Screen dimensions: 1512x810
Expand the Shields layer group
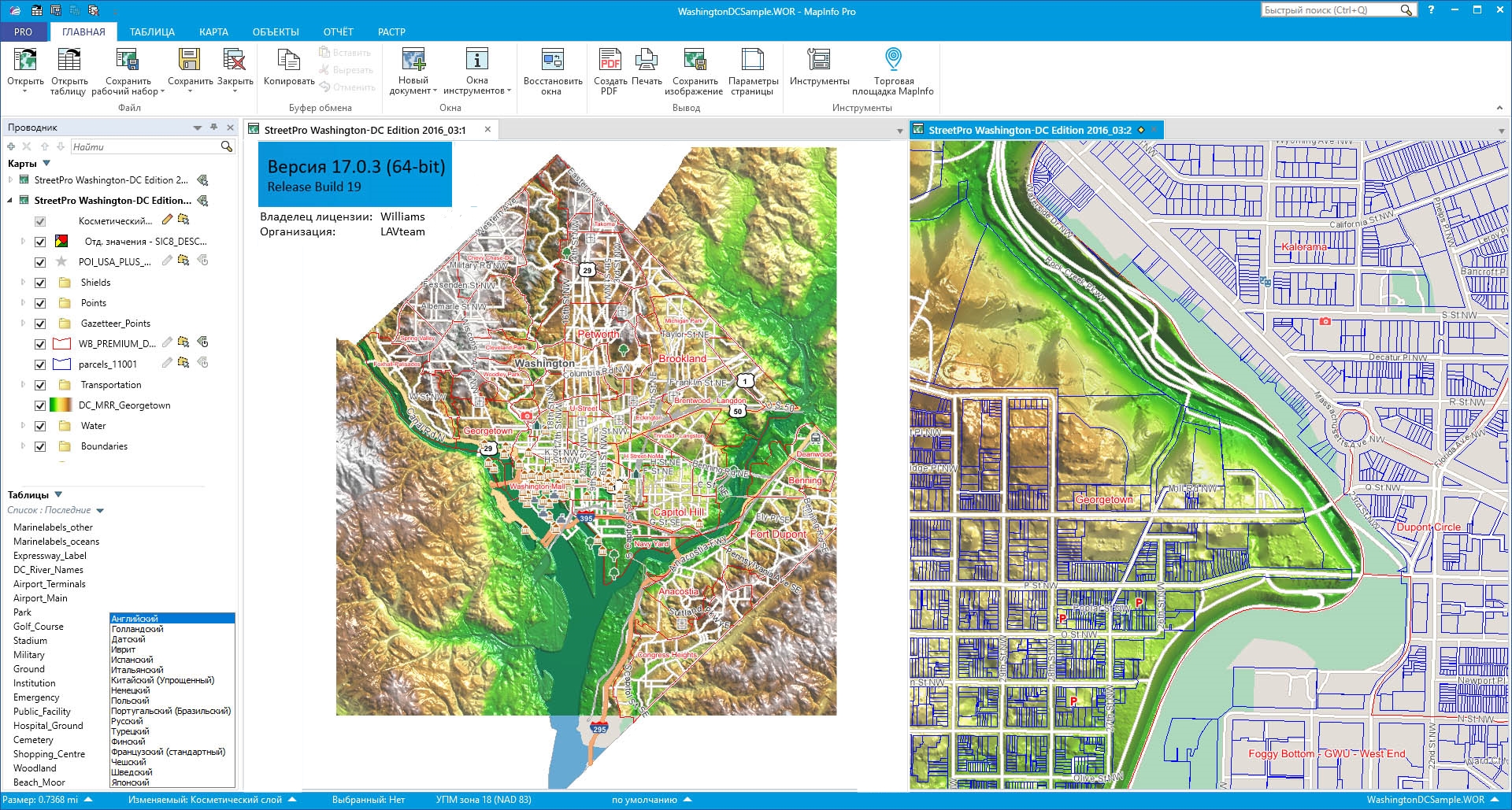point(23,282)
